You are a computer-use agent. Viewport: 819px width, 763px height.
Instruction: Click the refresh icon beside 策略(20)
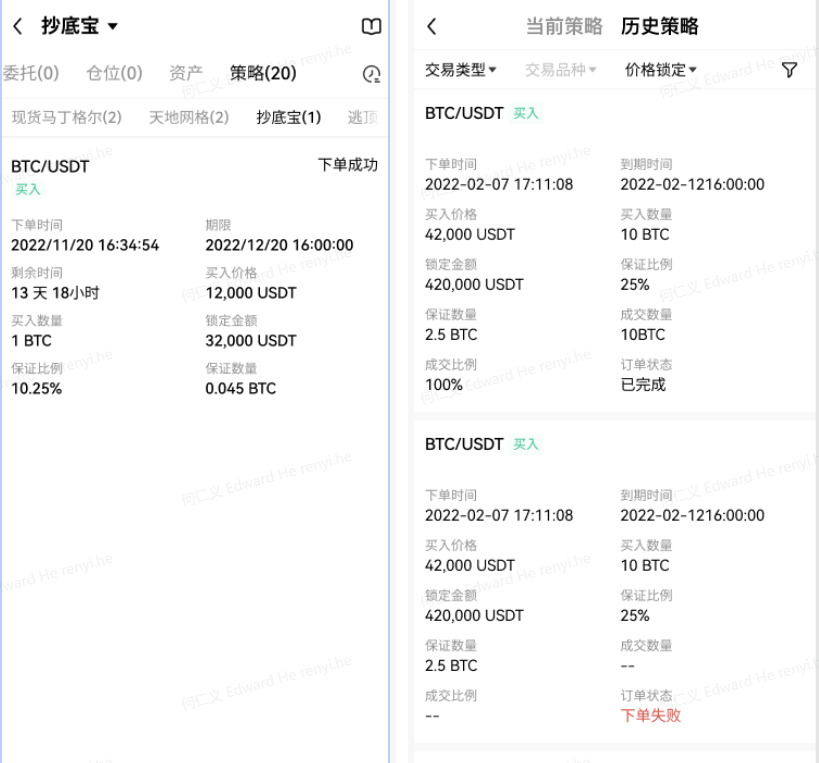click(x=370, y=73)
